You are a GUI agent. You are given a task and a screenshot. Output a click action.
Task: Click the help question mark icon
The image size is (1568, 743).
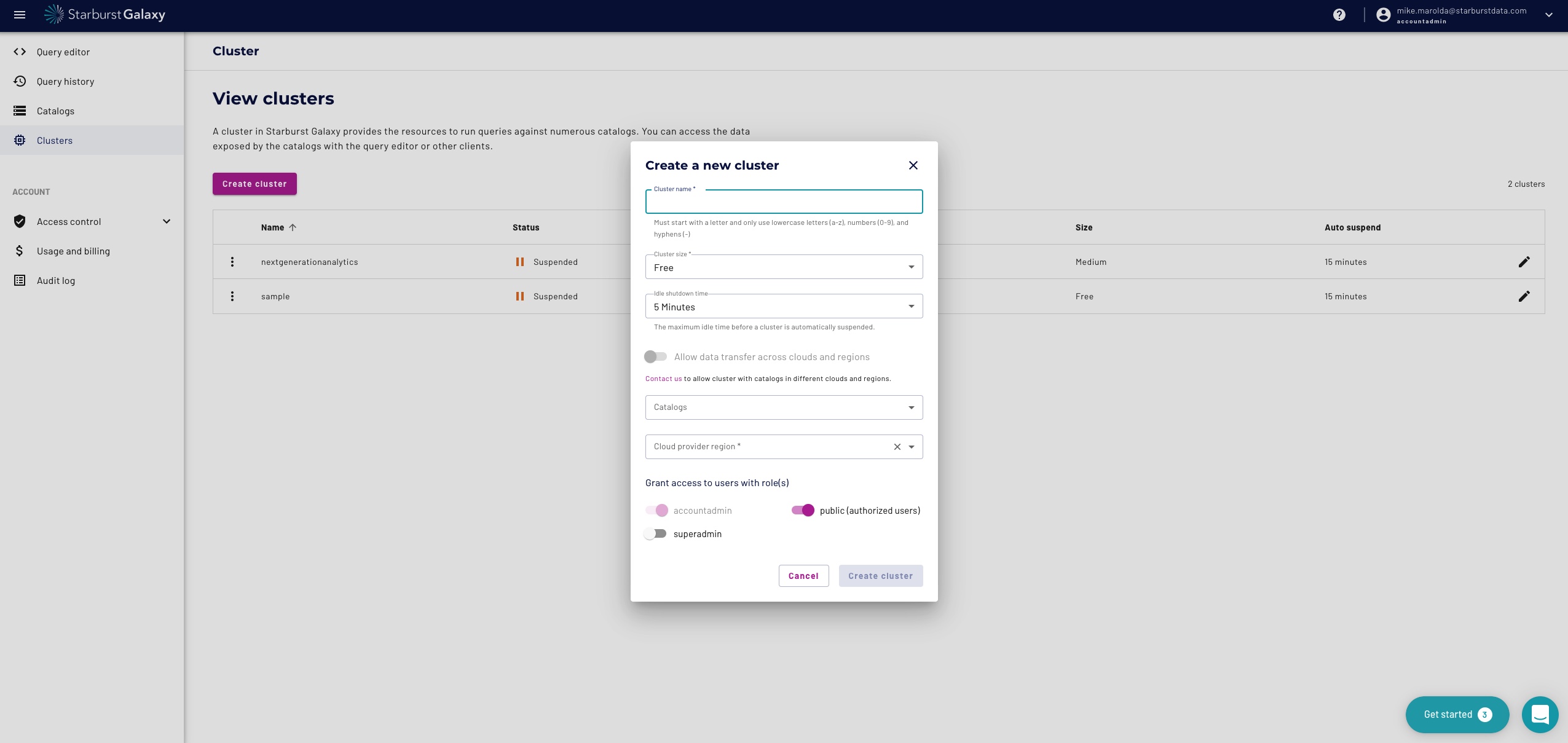[1339, 15]
